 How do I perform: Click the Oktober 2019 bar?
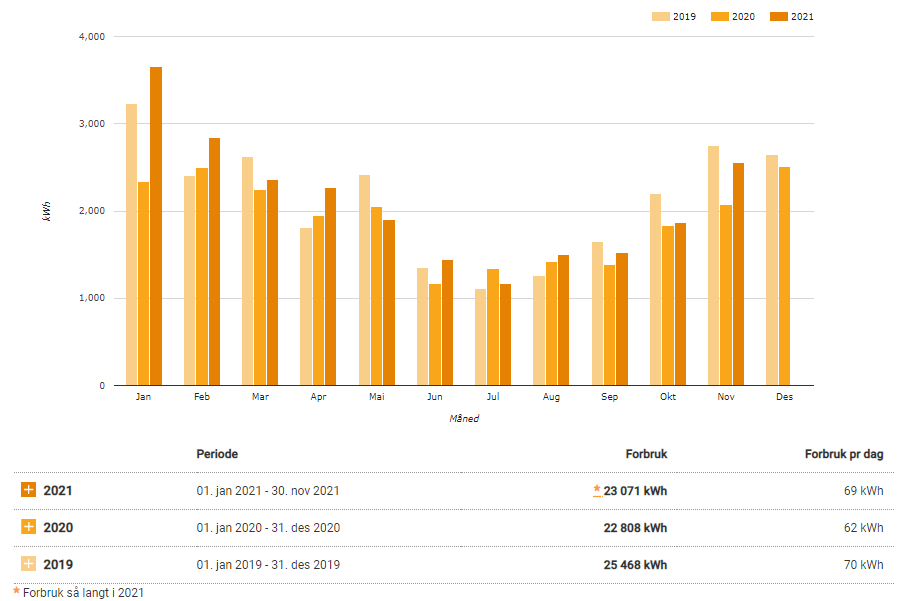656,289
